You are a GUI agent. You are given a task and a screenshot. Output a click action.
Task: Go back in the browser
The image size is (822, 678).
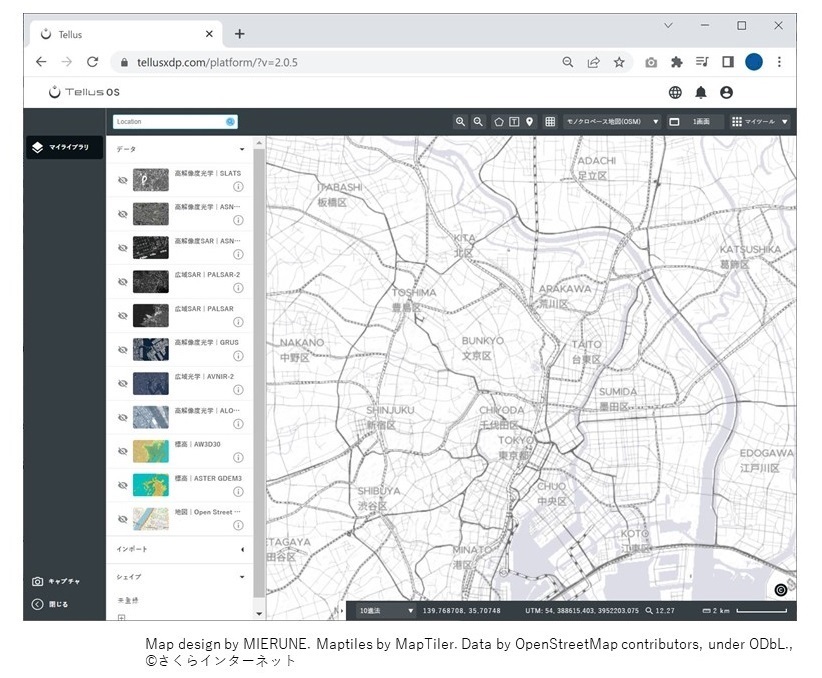(x=41, y=62)
